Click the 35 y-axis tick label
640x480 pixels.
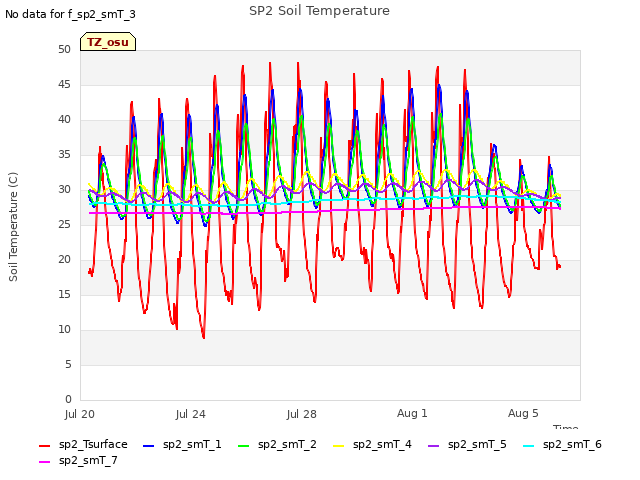pyautogui.click(x=64, y=155)
